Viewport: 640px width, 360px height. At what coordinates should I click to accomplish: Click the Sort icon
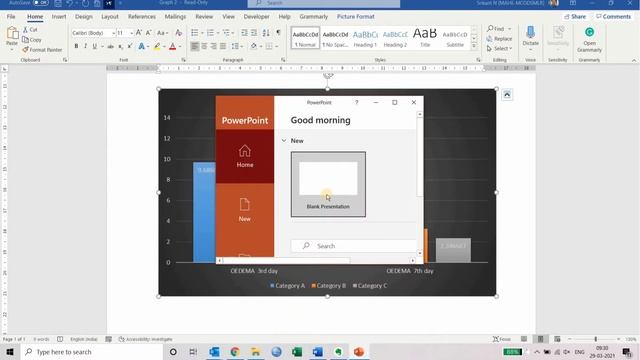click(266, 33)
